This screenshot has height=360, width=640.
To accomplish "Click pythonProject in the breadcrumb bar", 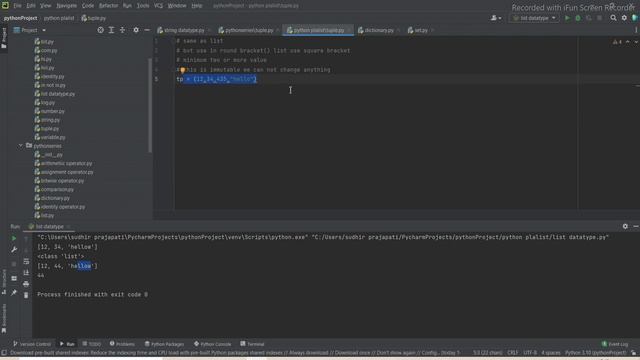I will pos(20,18).
